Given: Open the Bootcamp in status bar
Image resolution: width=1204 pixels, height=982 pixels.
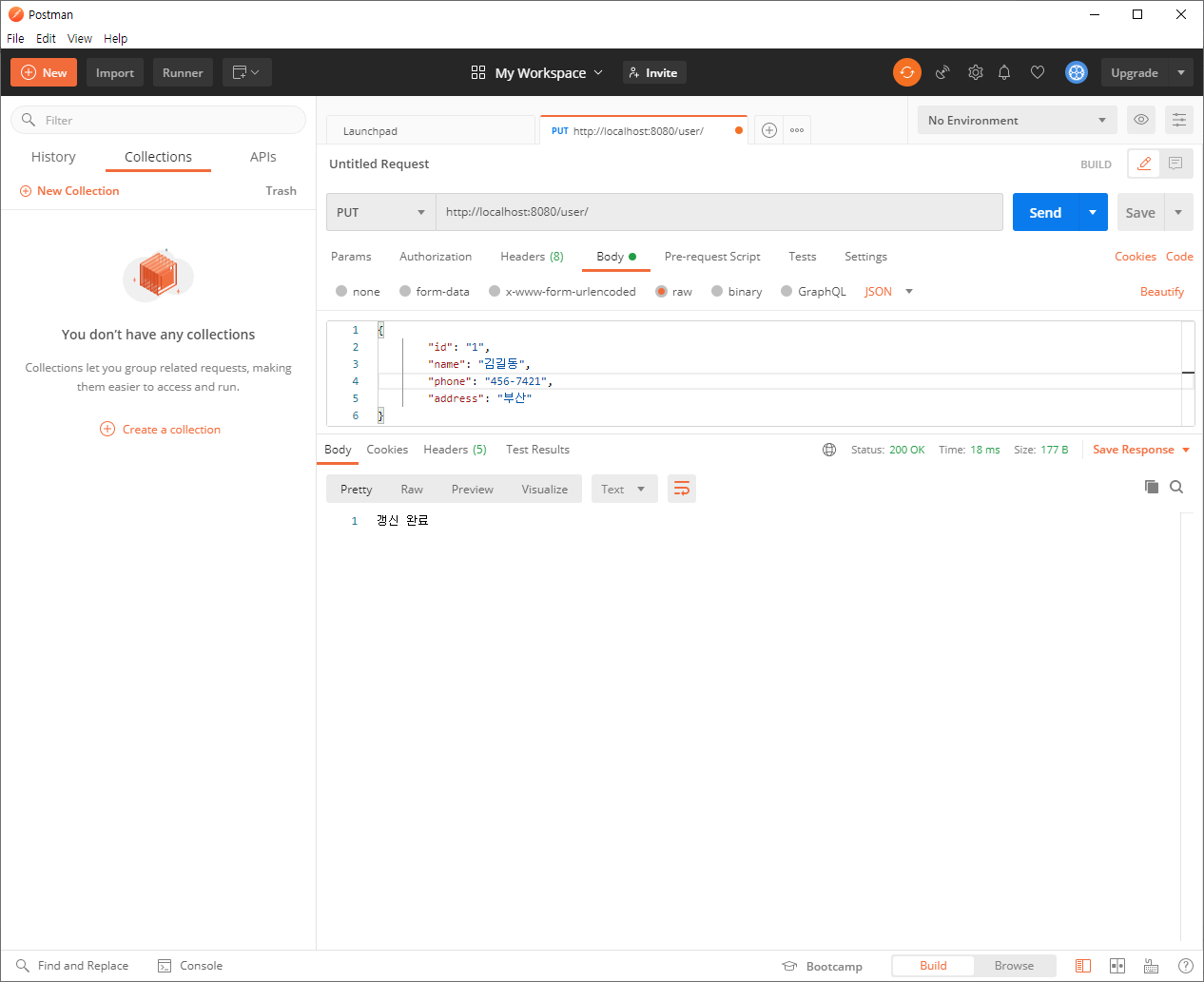Looking at the screenshot, I should click(x=823, y=966).
